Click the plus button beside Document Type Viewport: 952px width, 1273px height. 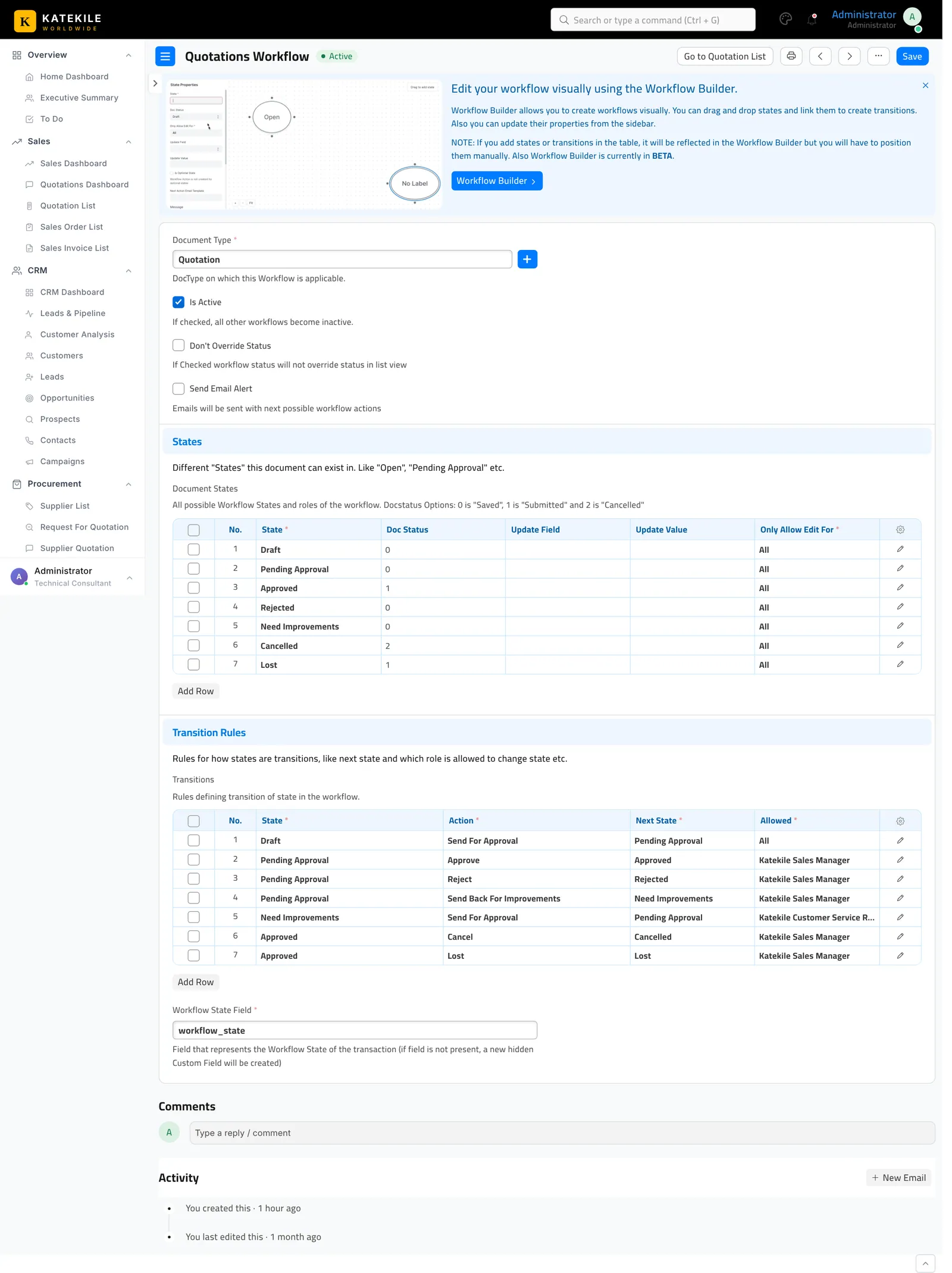[x=527, y=259]
